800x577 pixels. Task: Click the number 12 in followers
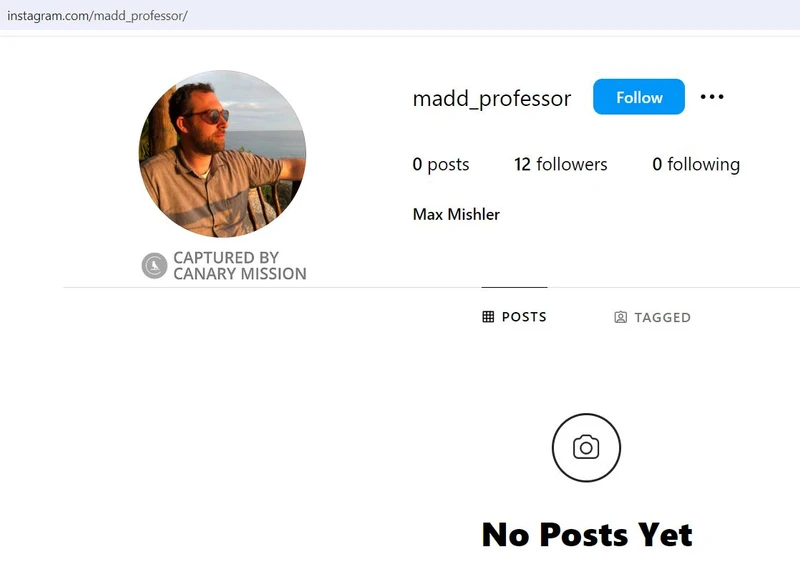[522, 164]
